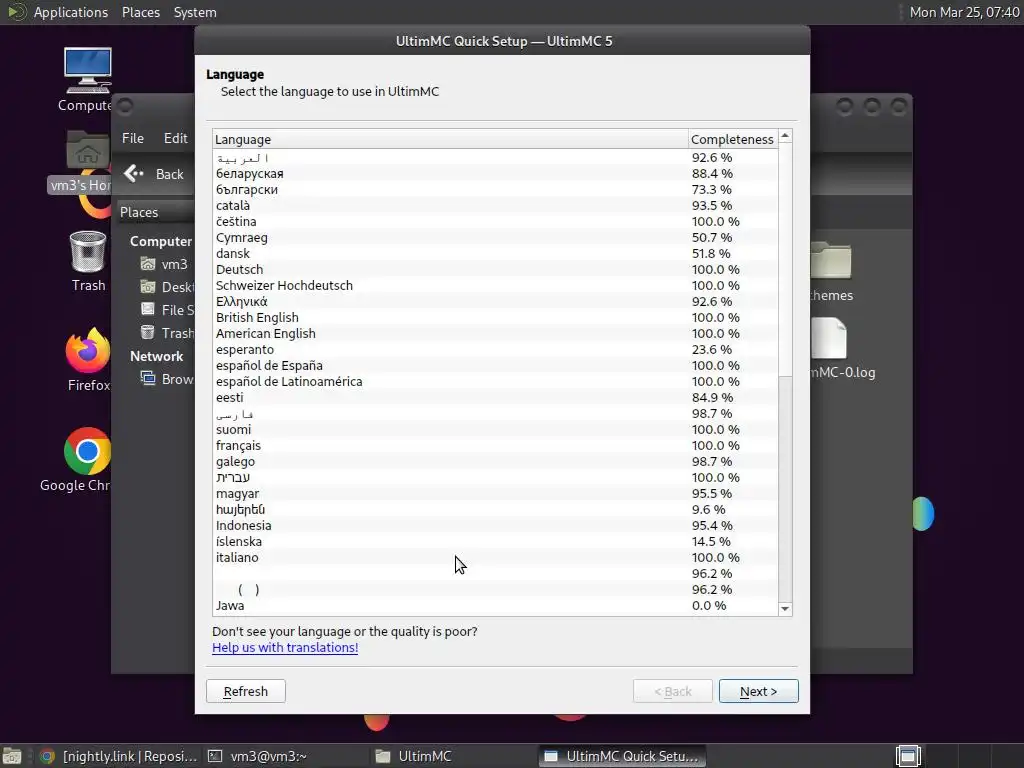This screenshot has height=768, width=1024.
Task: Open the Help us with translations link
Action: pos(285,647)
